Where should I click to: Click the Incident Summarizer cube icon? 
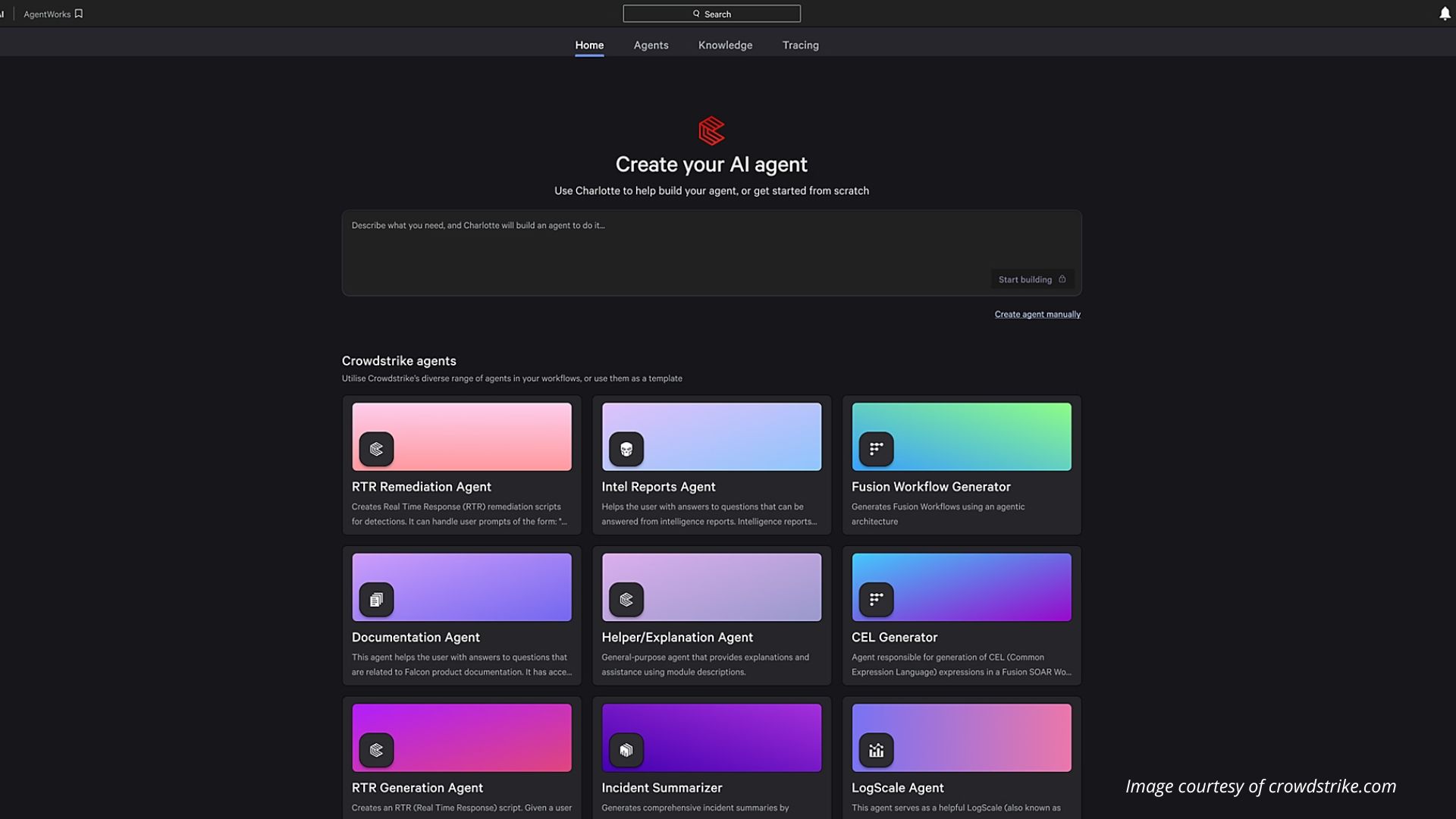click(x=626, y=750)
